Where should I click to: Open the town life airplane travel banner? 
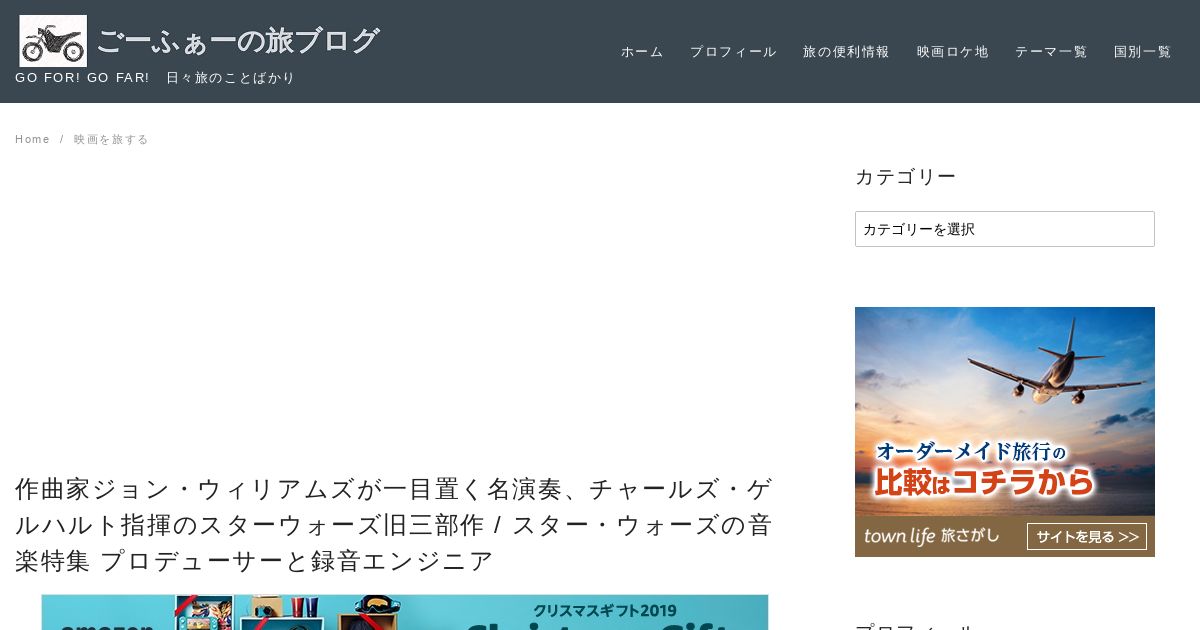[x=1005, y=432]
